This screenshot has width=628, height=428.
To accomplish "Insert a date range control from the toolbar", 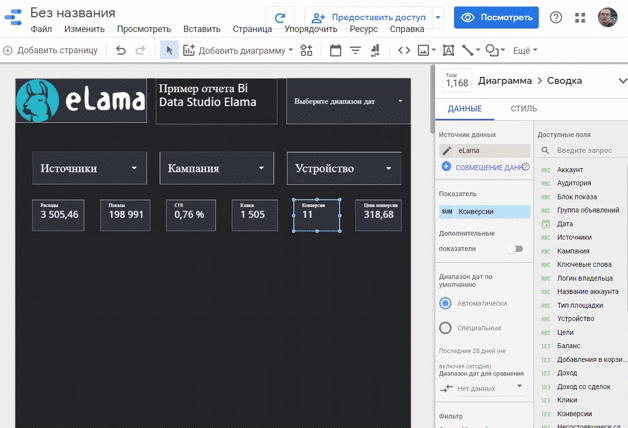I will click(335, 50).
